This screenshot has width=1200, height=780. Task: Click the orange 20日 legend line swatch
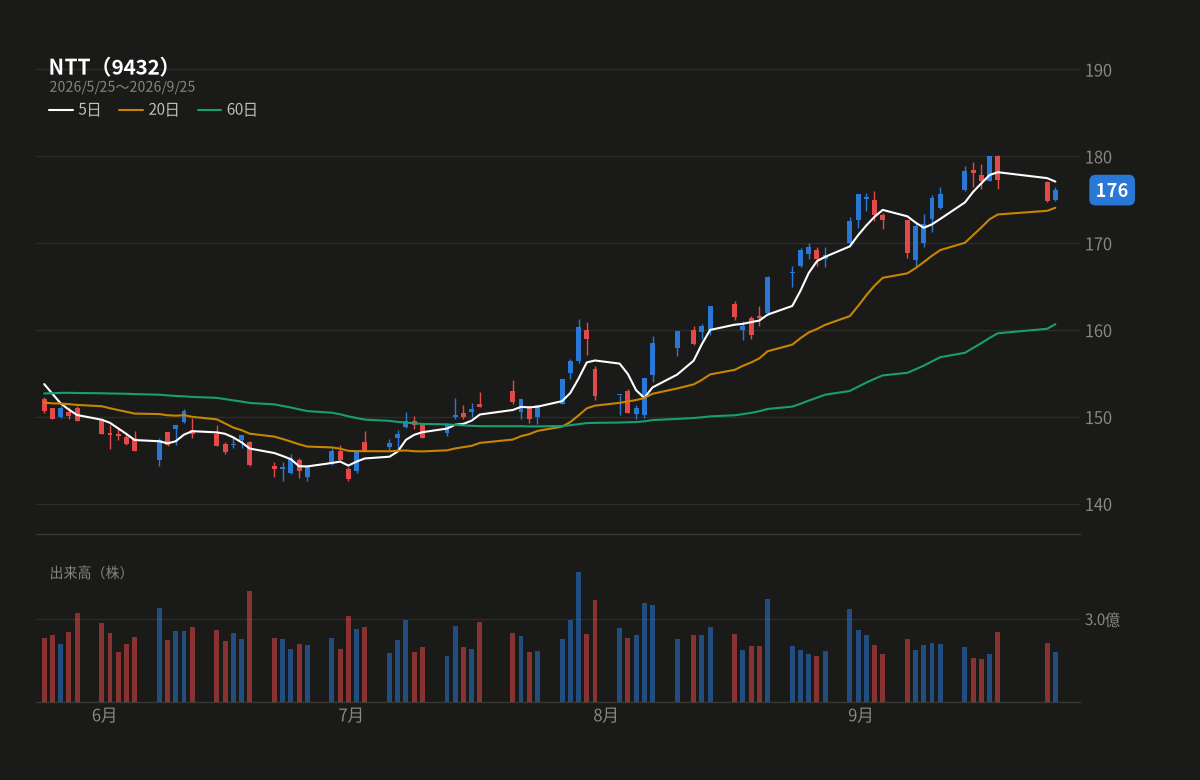pyautogui.click(x=131, y=109)
